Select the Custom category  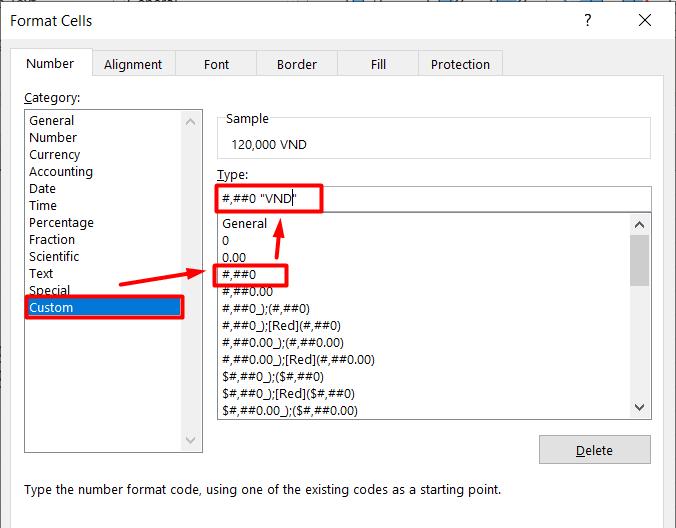point(104,307)
